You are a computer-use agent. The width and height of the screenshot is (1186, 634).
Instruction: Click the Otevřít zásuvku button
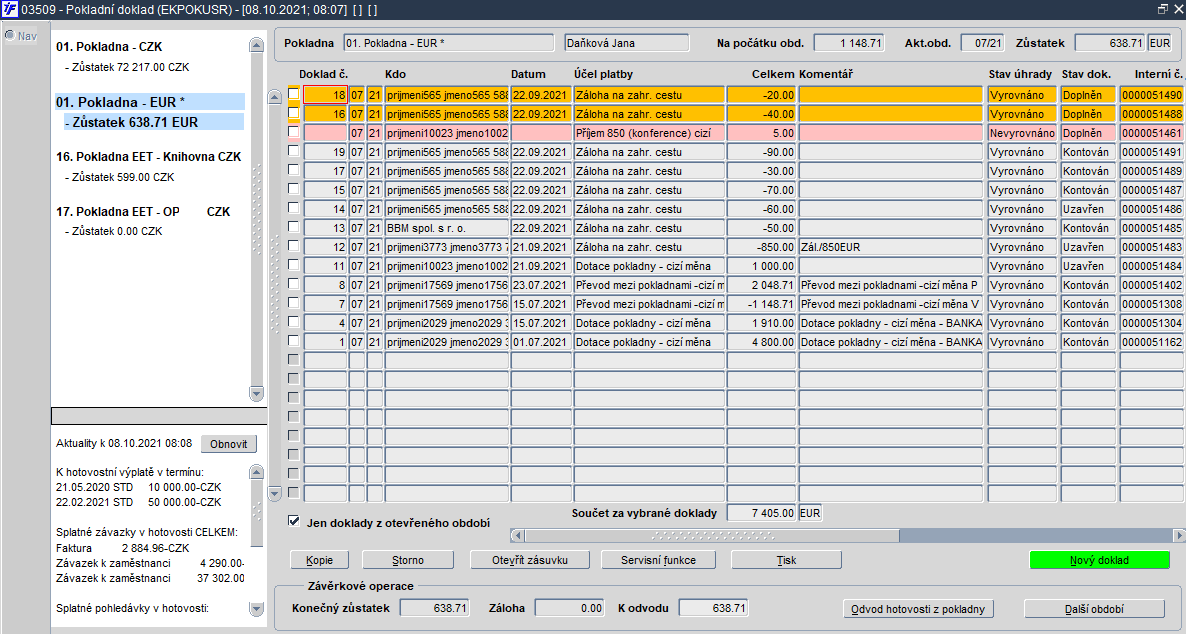click(529, 560)
